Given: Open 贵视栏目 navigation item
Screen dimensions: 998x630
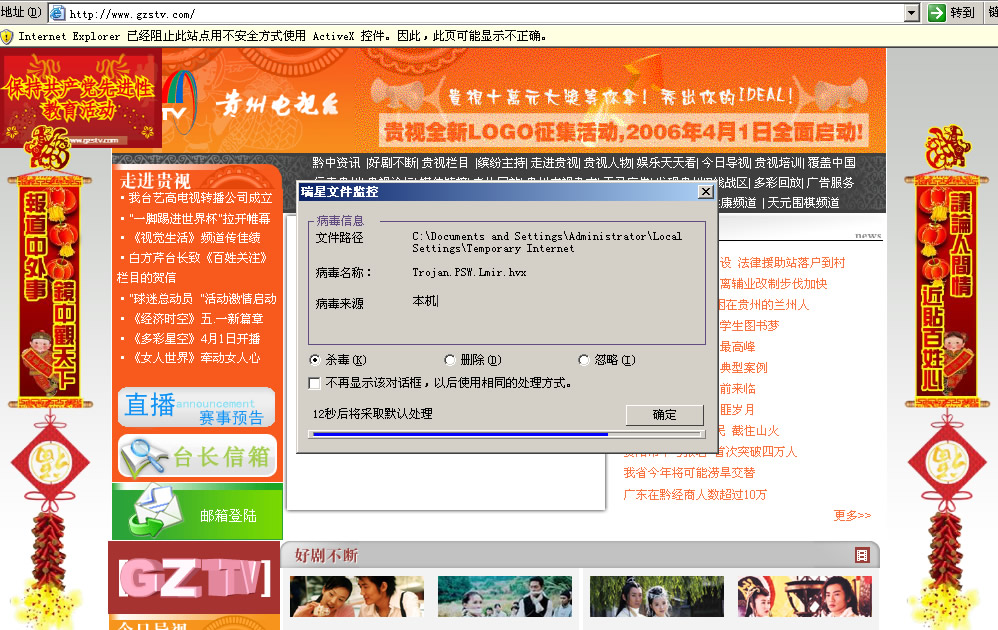Looking at the screenshot, I should click(x=445, y=163).
